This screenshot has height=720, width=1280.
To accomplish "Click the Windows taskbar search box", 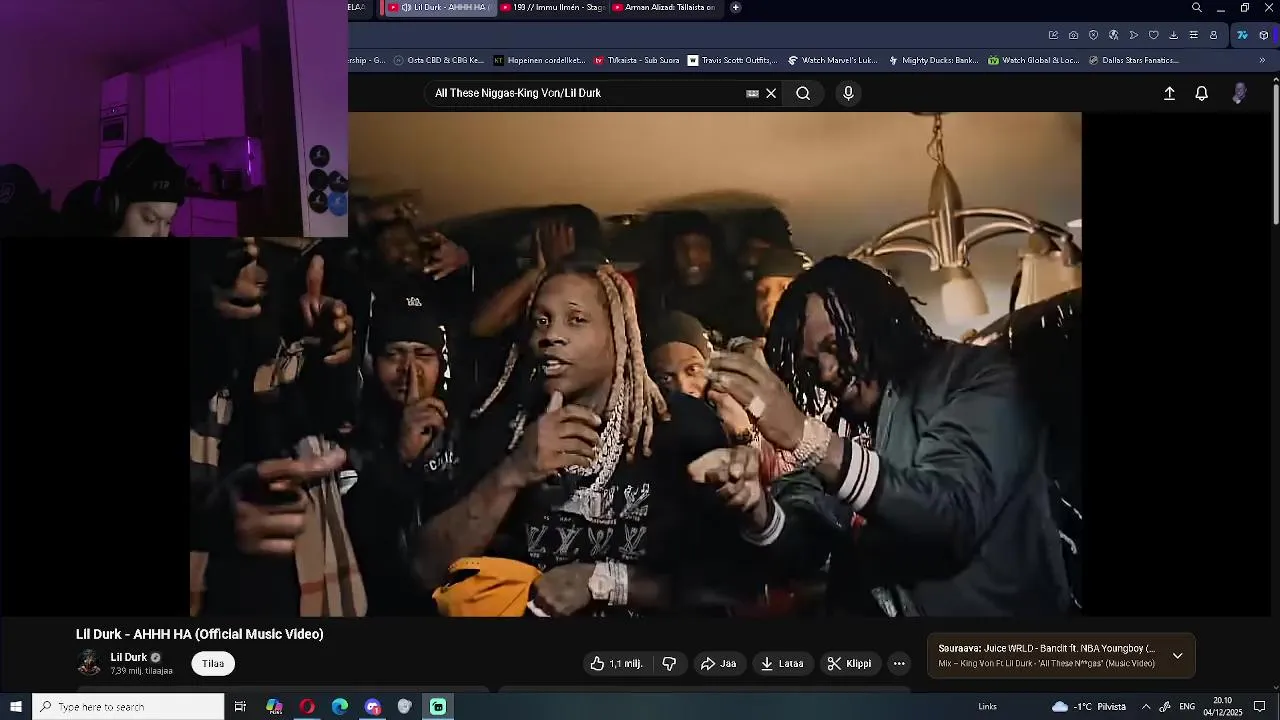I will [128, 707].
